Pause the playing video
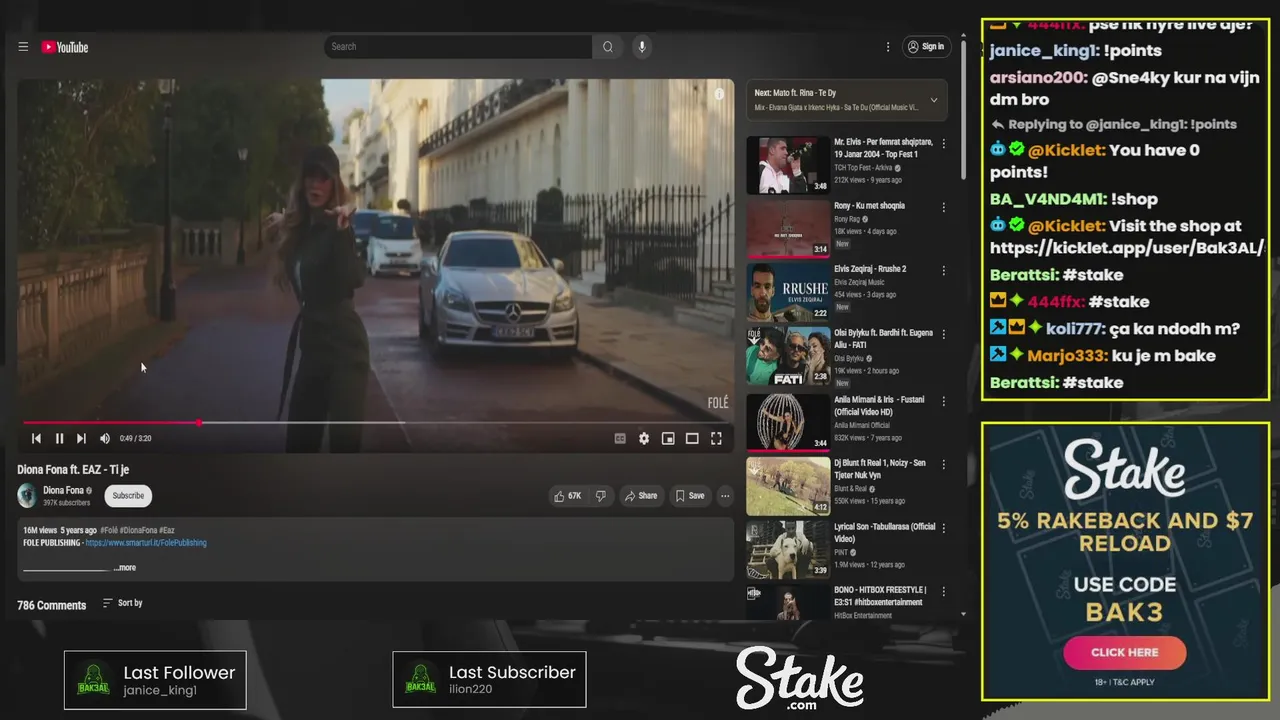The image size is (1280, 720). (59, 438)
